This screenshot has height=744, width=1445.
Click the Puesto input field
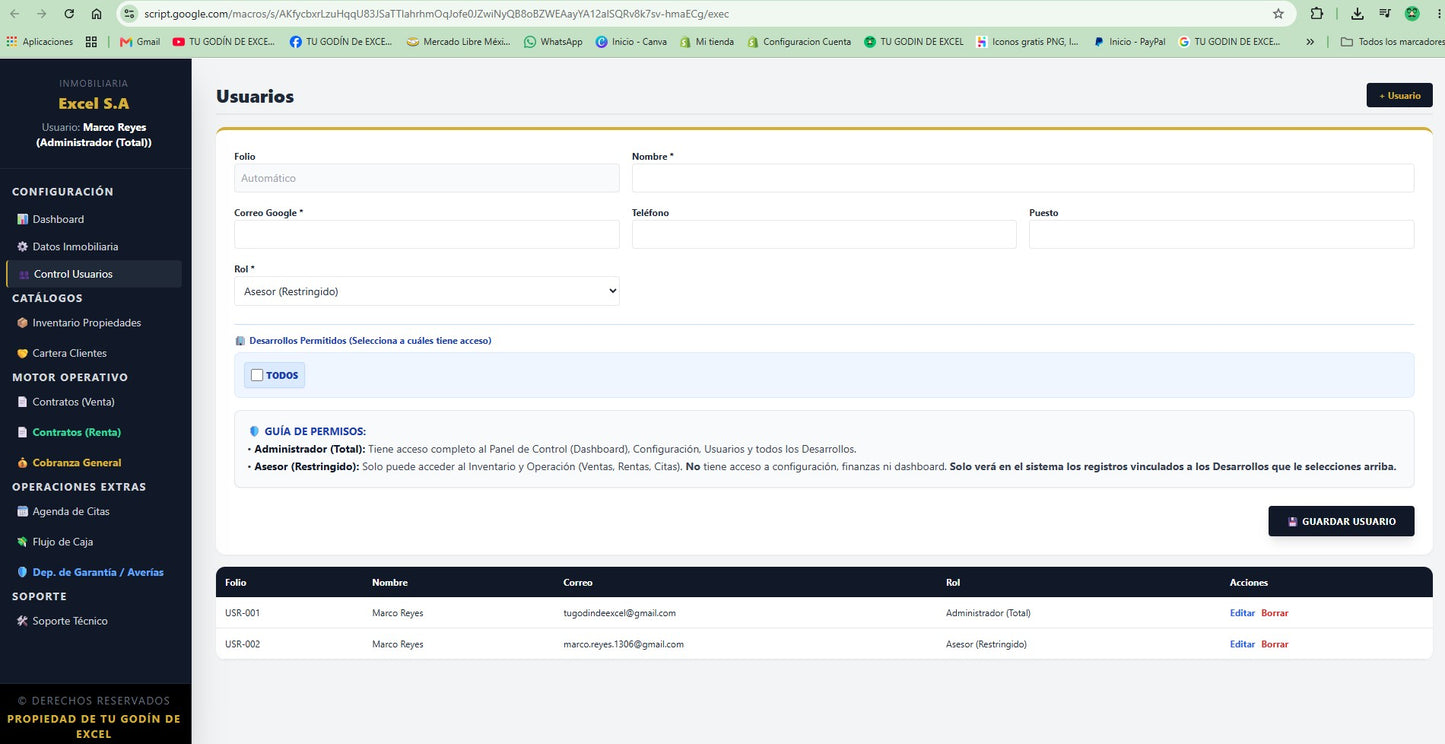coord(1221,234)
